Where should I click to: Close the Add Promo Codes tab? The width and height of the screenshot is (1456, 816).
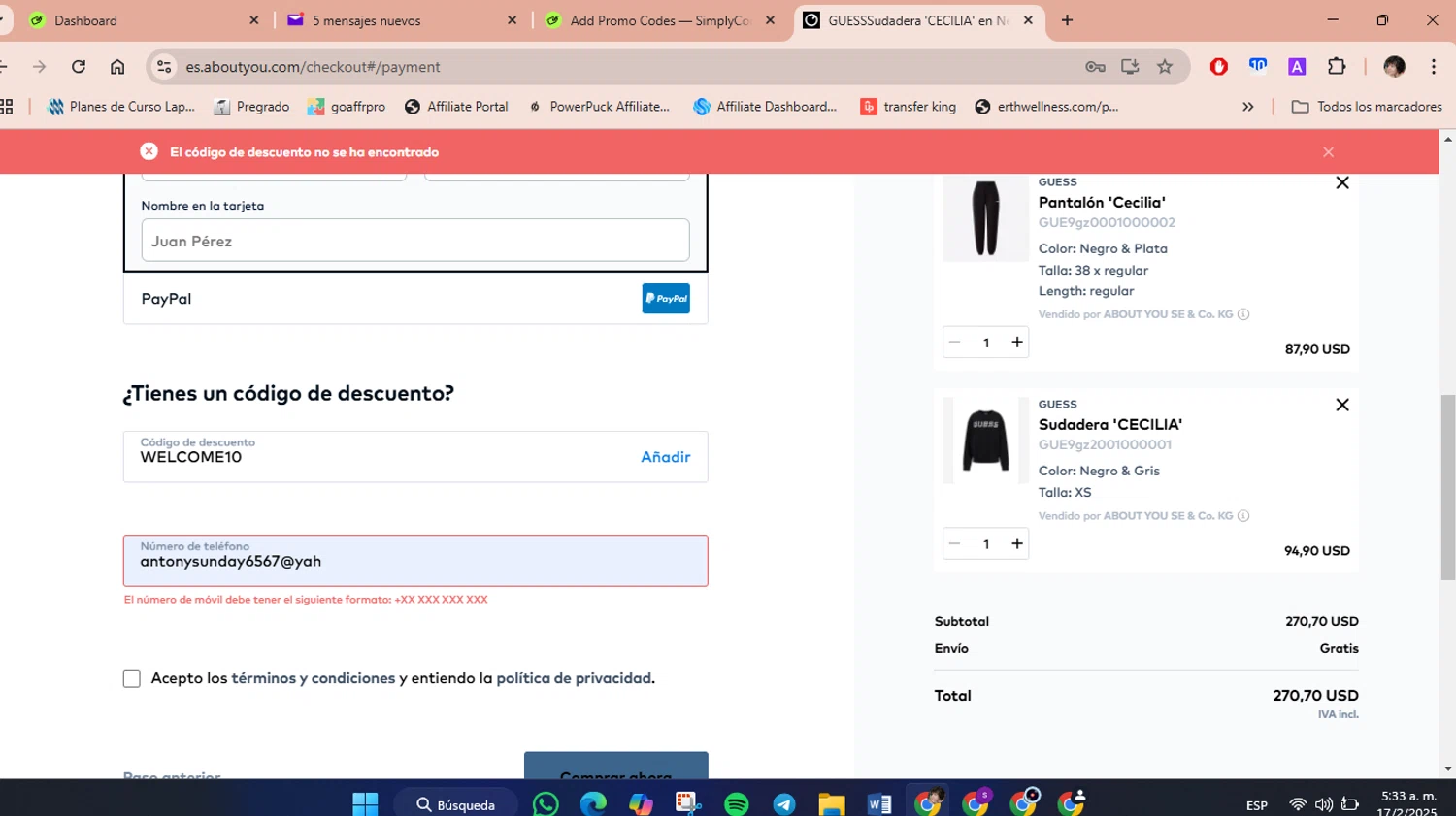770,20
